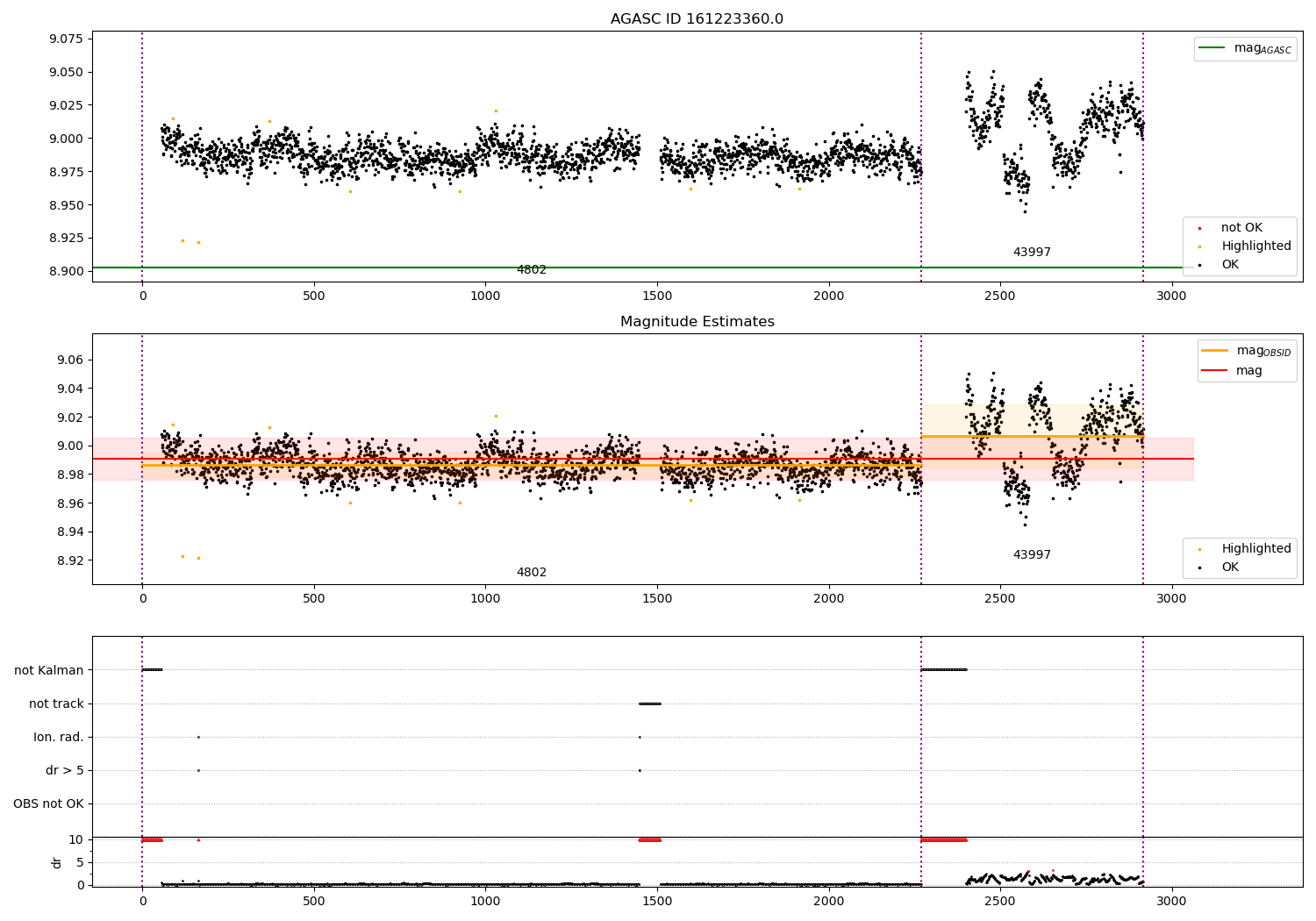Click obsid label '4802' in Magnitude Estimates plot

pyautogui.click(x=532, y=573)
